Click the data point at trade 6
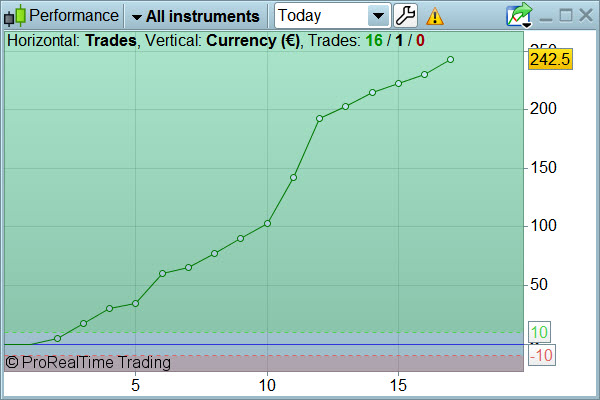Viewport: 600px width, 400px height. pyautogui.click(x=162, y=273)
